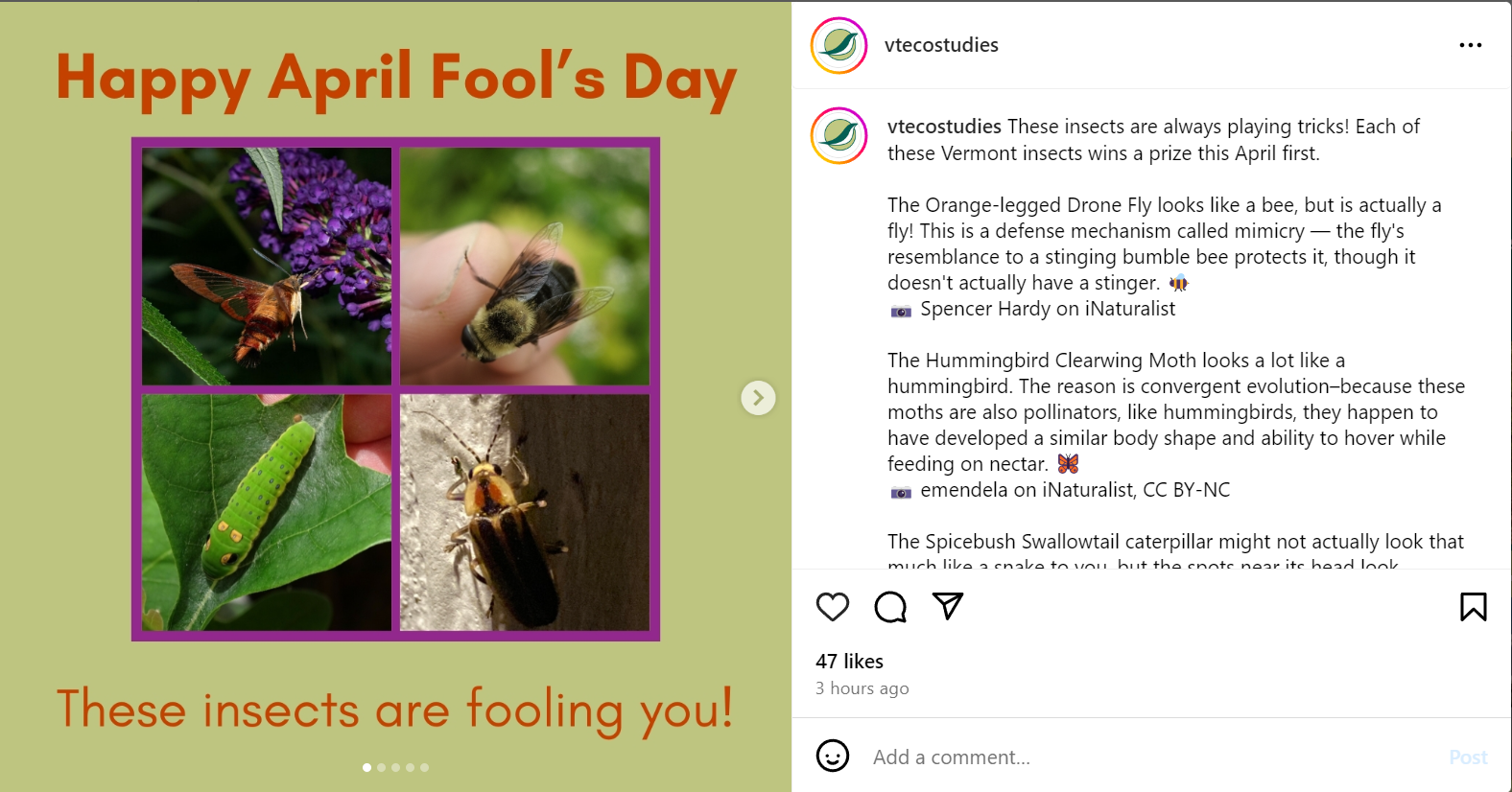Open comments via the speech bubble icon
Image resolution: width=1512 pixels, height=792 pixels.
[890, 607]
